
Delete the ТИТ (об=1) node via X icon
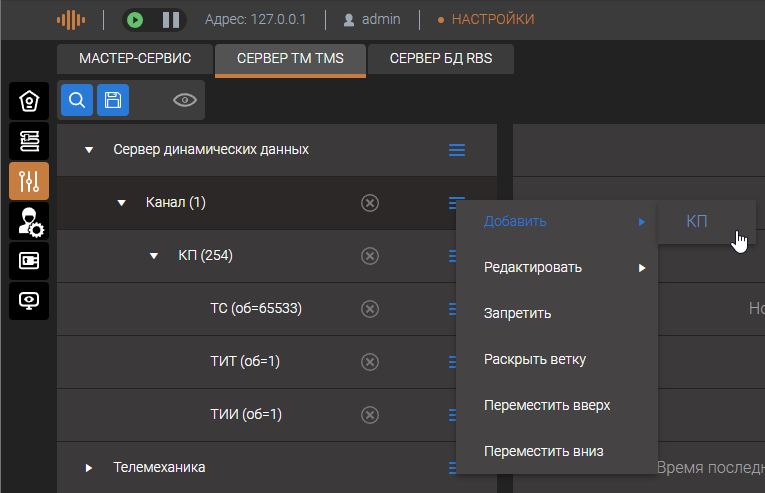[369, 361]
